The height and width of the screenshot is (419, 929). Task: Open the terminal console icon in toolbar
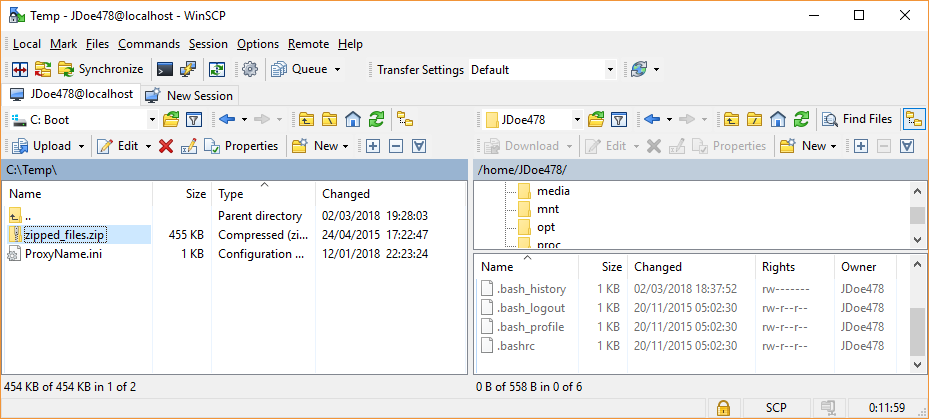(x=165, y=69)
